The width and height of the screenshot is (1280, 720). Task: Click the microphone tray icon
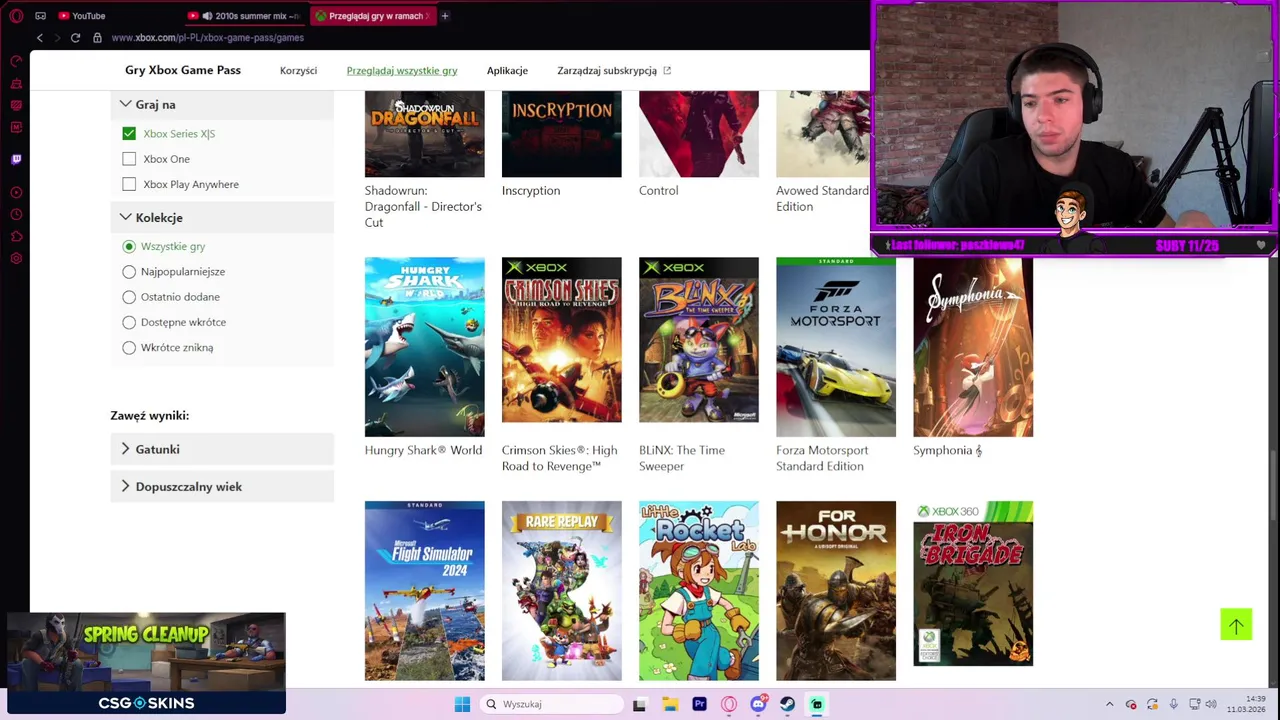(1173, 704)
